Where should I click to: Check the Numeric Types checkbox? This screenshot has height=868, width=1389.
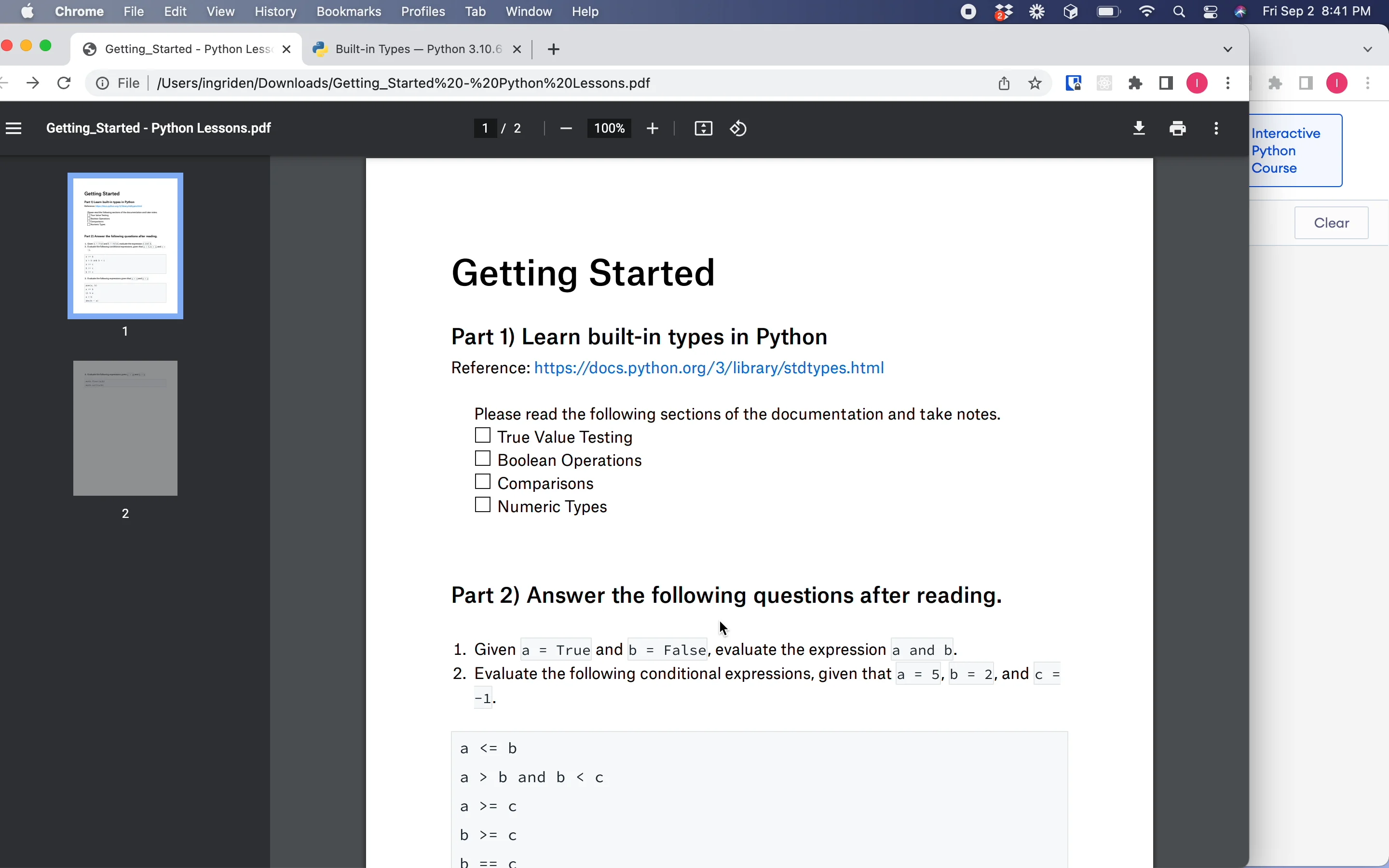pos(483,504)
